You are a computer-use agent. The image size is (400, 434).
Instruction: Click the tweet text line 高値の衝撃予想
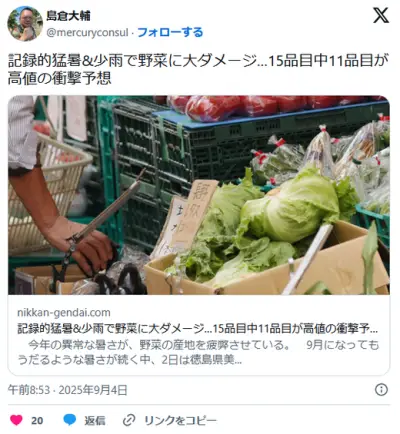click(x=59, y=79)
